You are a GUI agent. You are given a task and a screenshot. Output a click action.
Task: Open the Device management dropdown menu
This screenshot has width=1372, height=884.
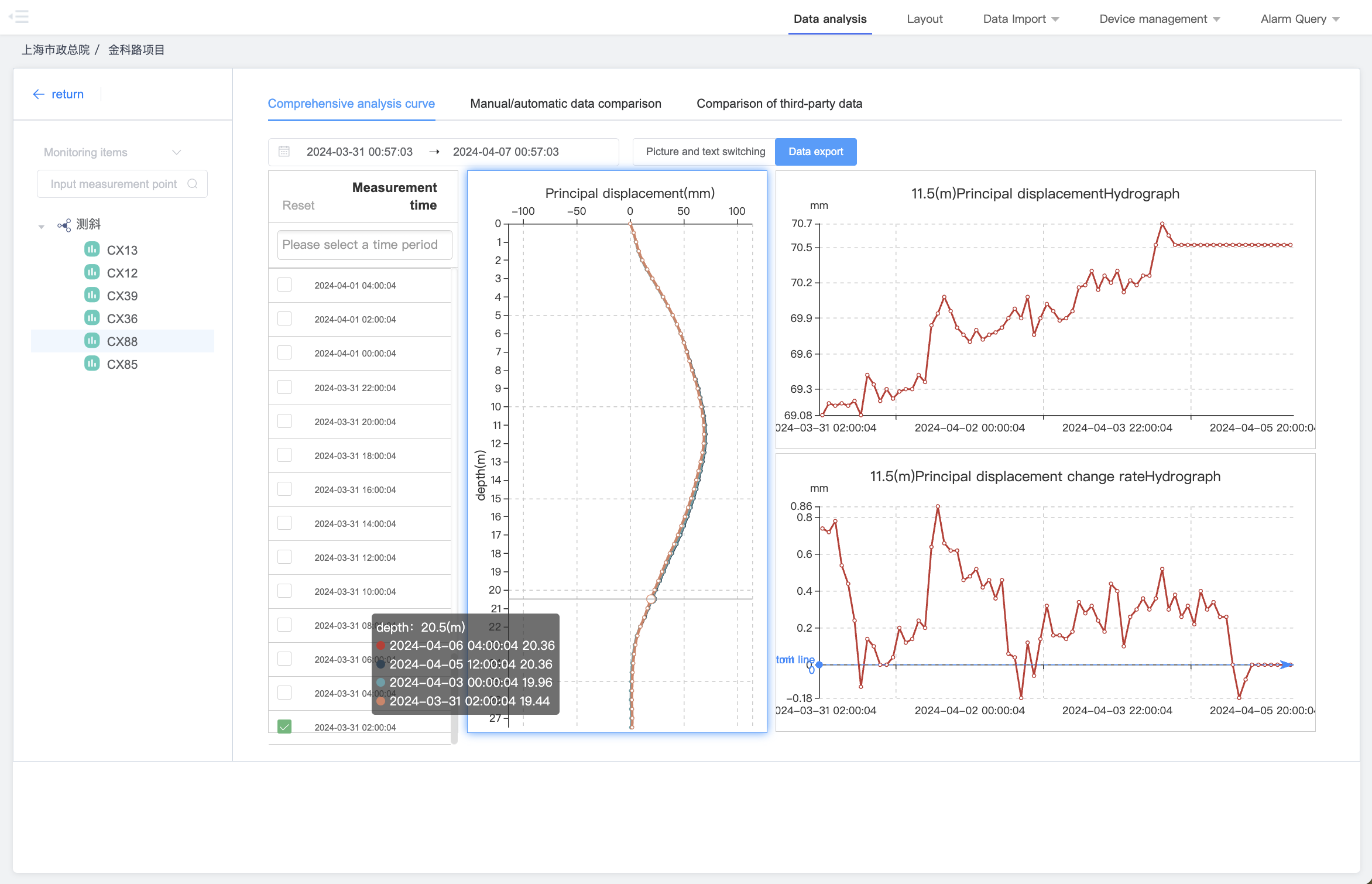point(1160,19)
